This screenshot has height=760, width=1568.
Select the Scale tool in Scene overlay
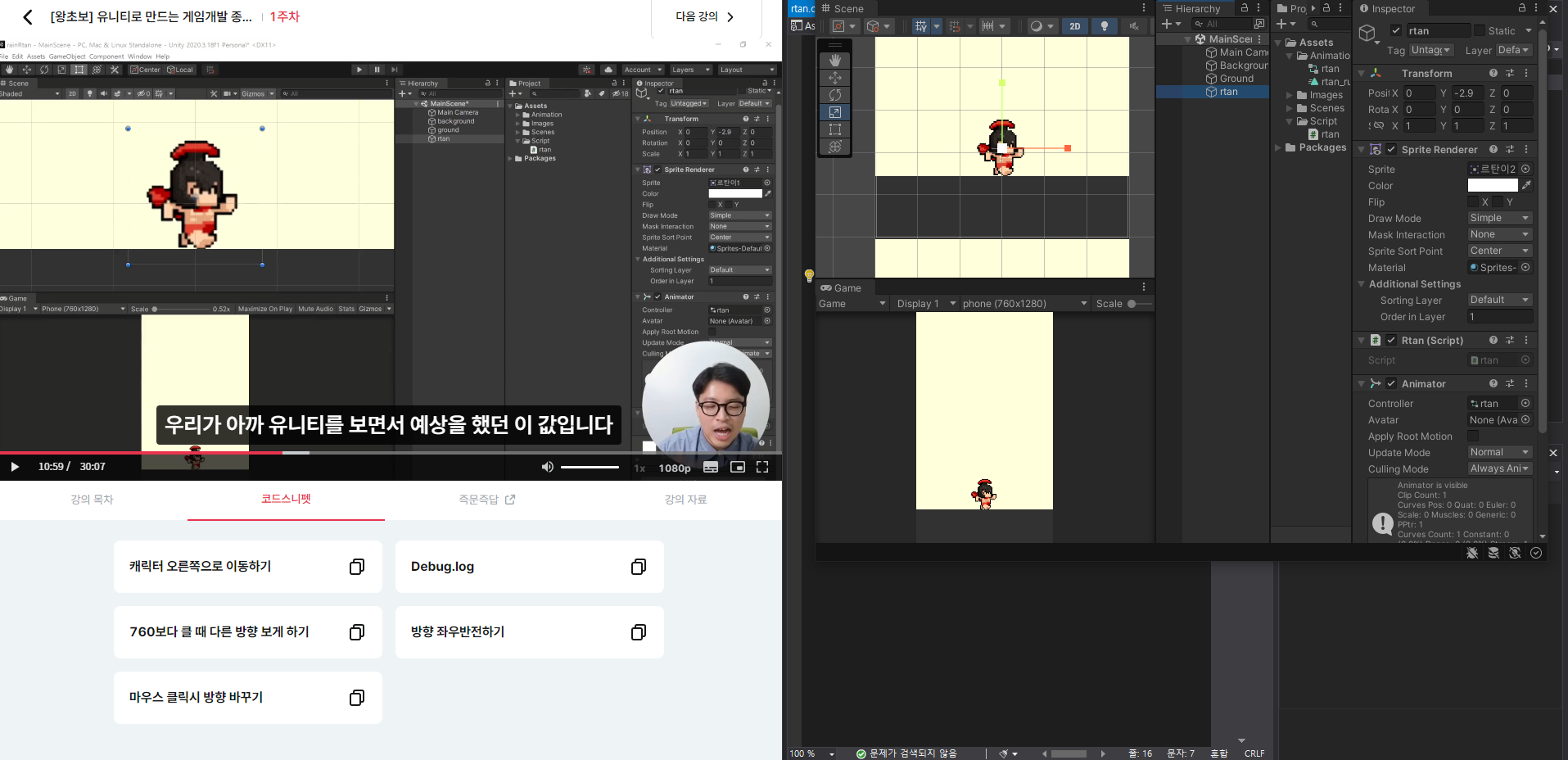pyautogui.click(x=834, y=112)
